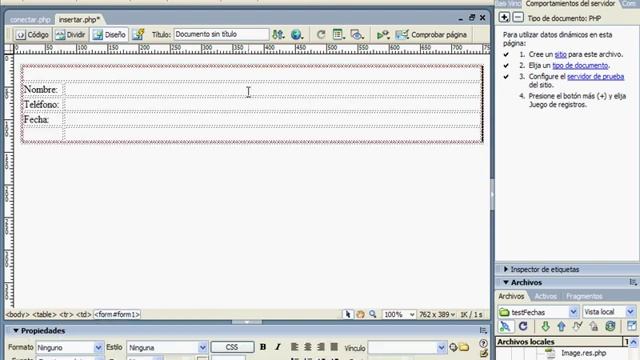Collapse the Propiedades panel

coord(16,331)
